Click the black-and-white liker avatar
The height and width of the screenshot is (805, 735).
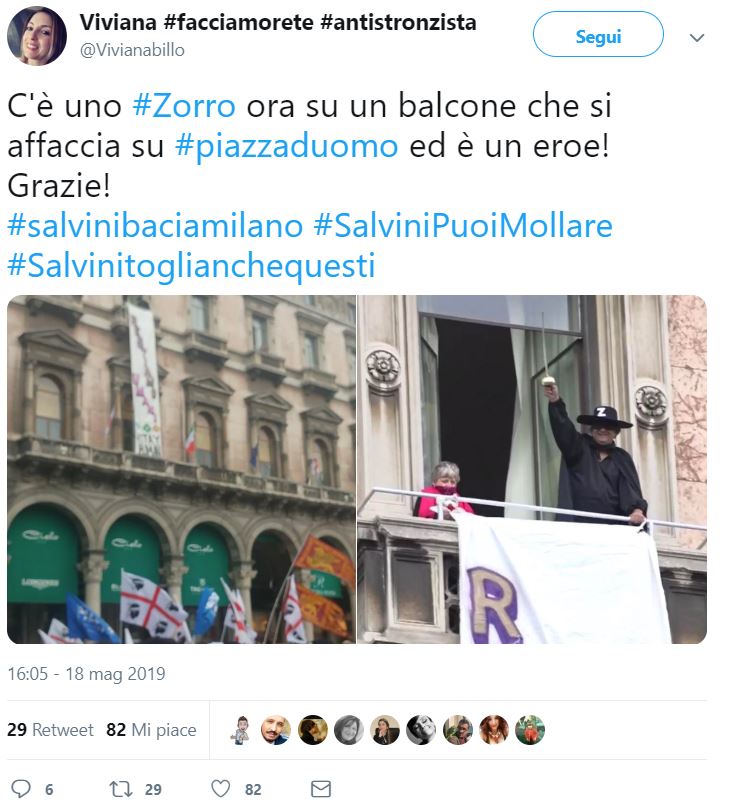click(421, 730)
